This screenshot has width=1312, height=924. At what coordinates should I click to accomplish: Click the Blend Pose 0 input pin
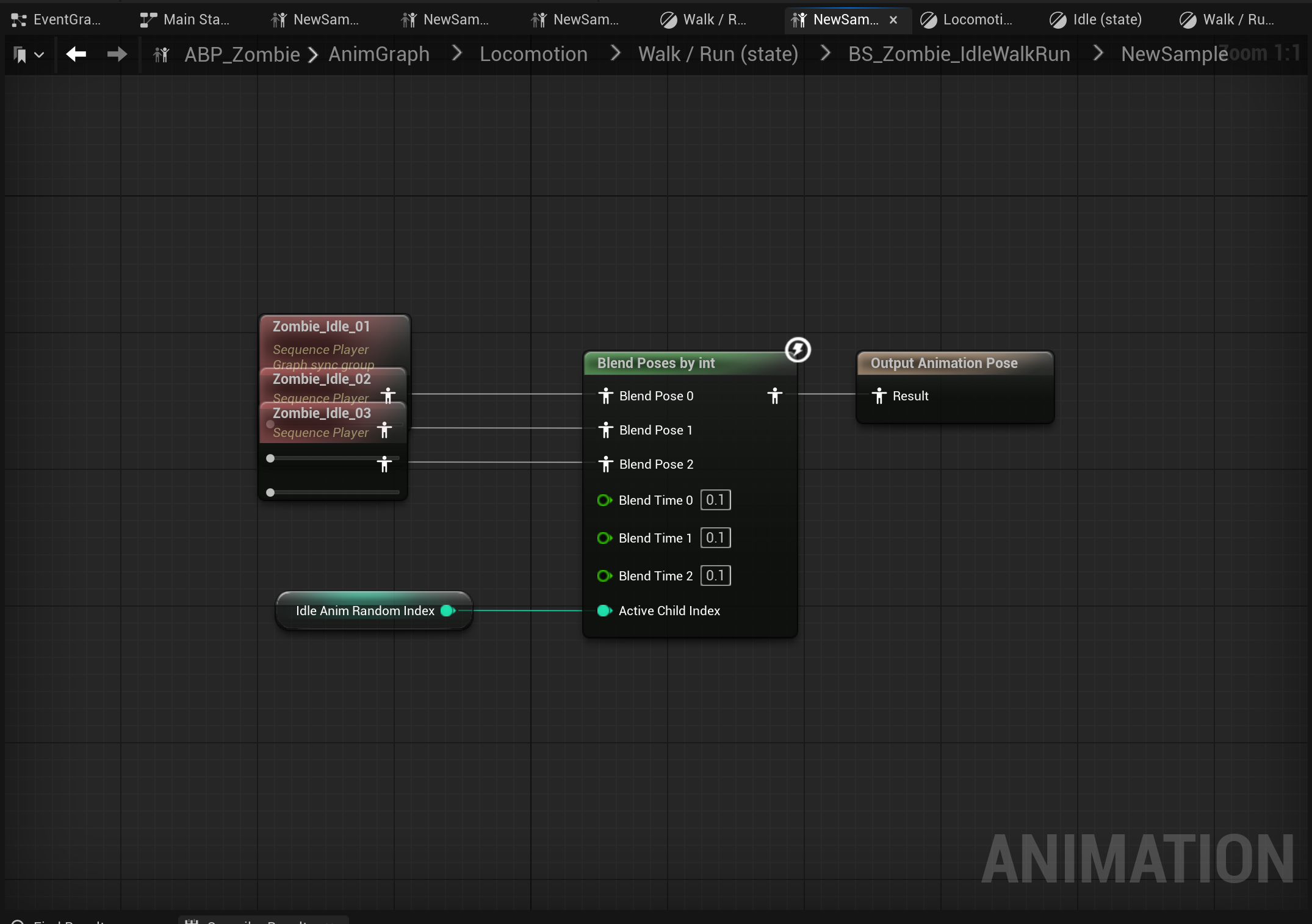pos(605,396)
